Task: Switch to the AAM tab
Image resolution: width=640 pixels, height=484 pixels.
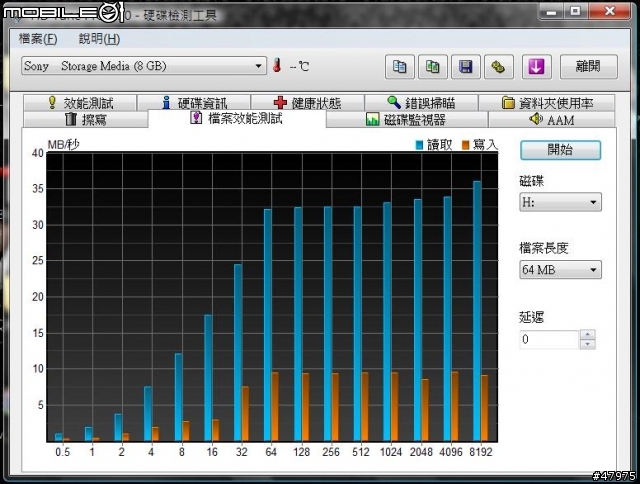Action: [x=552, y=119]
